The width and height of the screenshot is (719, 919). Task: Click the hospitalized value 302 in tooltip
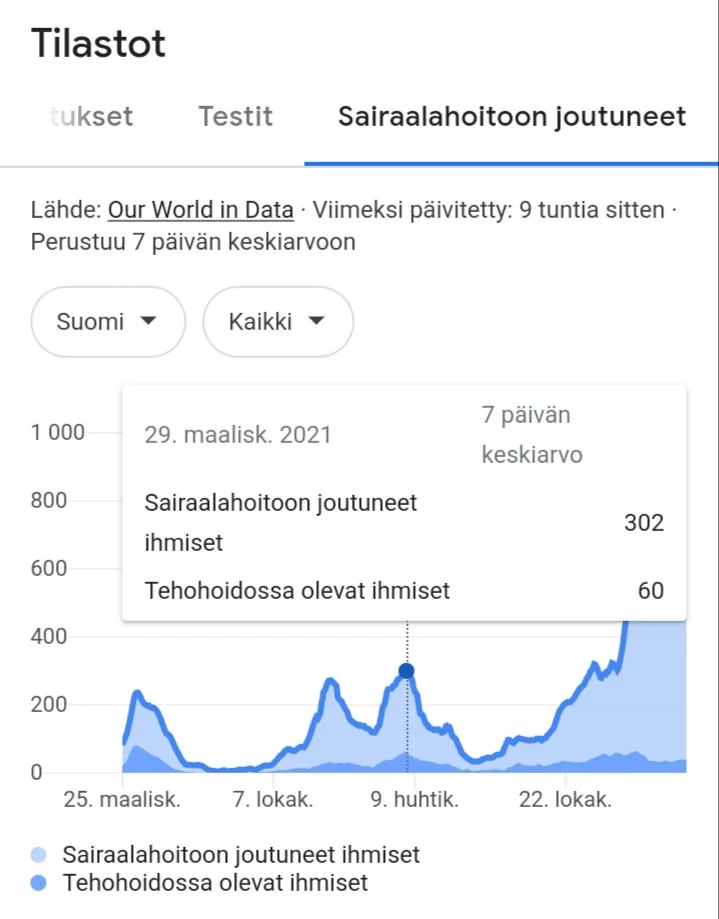643,522
